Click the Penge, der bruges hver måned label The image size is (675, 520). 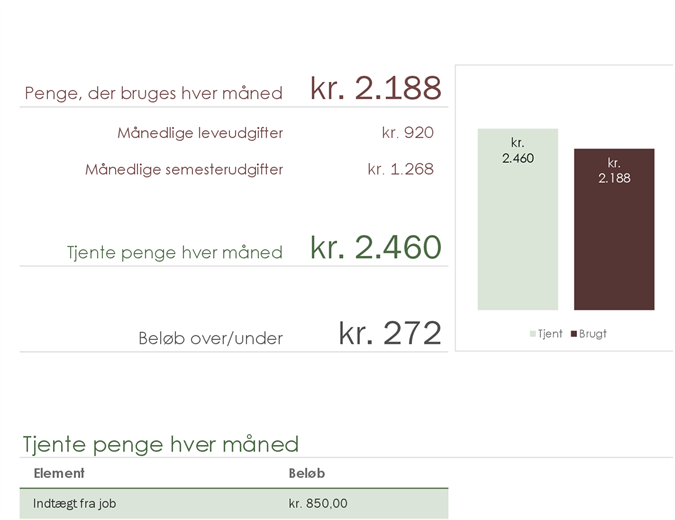coord(154,93)
